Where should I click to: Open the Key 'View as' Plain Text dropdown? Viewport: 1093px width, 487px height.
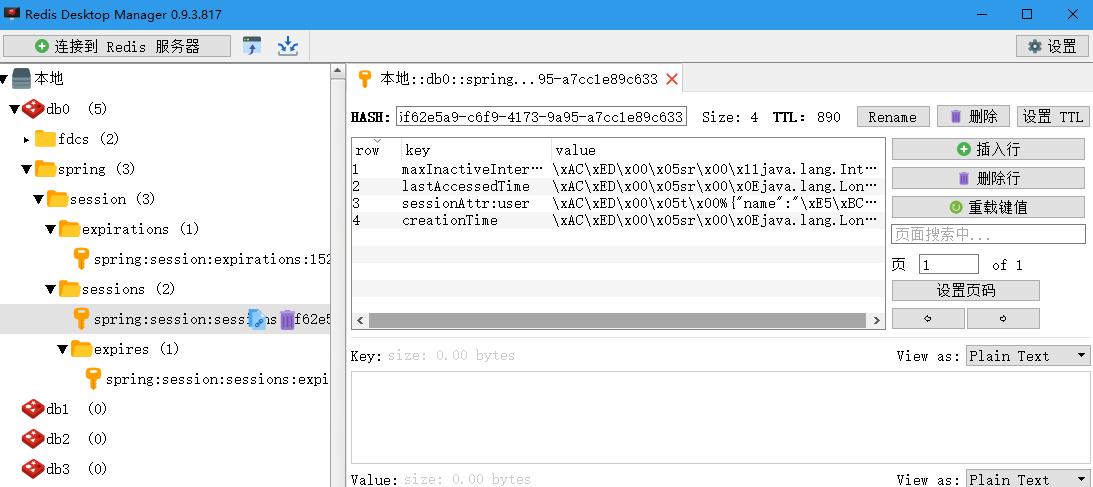click(x=1027, y=356)
